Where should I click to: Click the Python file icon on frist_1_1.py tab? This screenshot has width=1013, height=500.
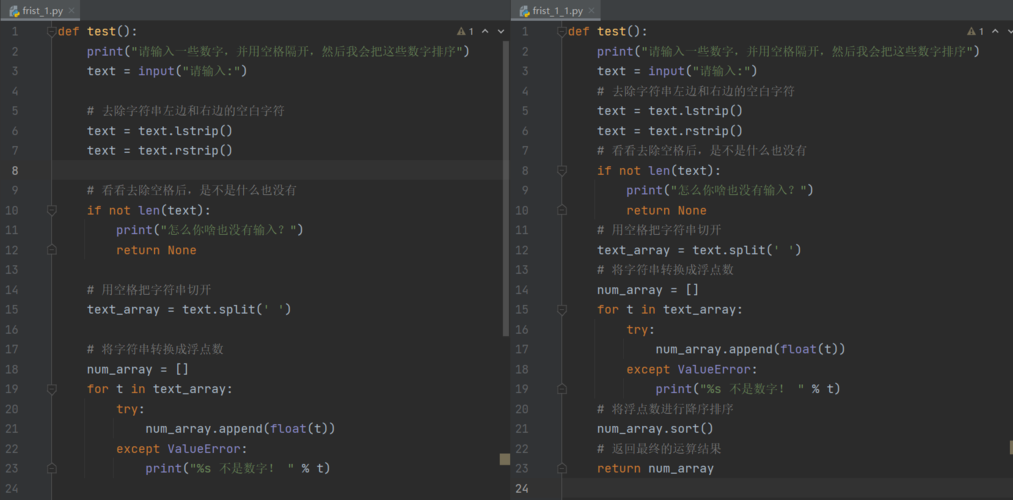click(x=523, y=10)
